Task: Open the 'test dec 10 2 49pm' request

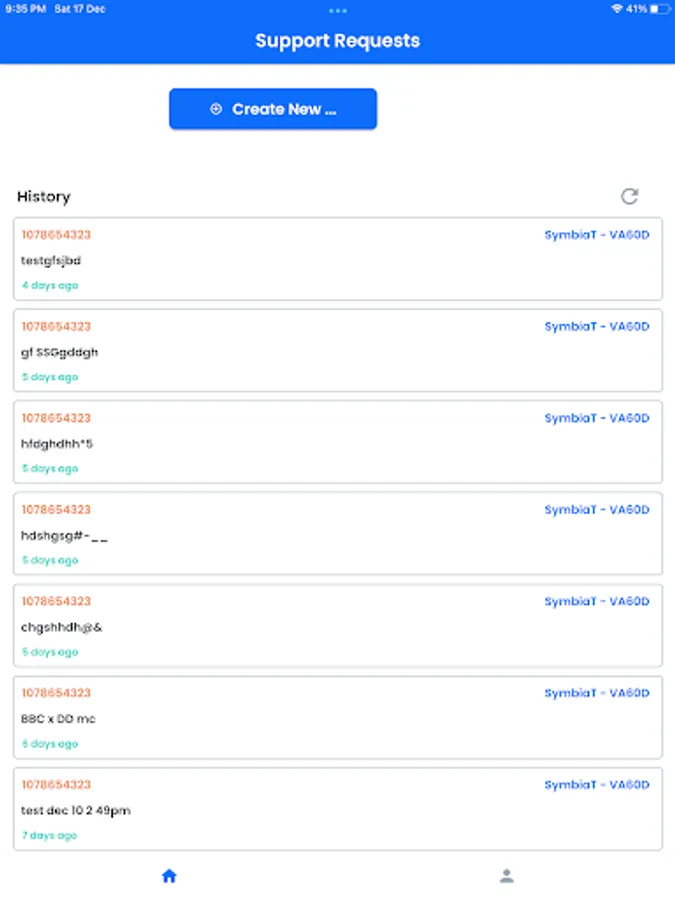Action: [x=337, y=810]
